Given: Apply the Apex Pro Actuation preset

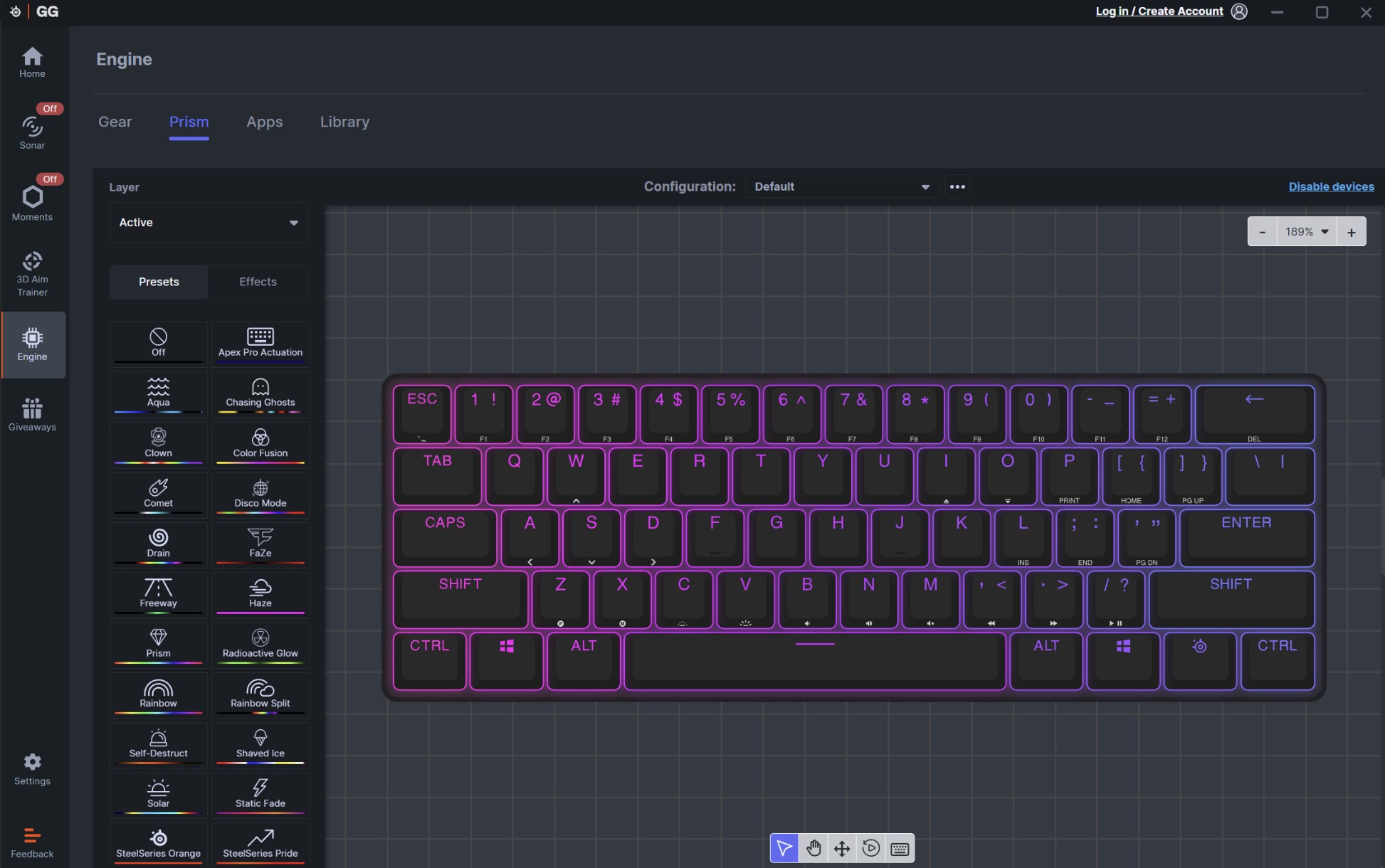Looking at the screenshot, I should pyautogui.click(x=260, y=343).
